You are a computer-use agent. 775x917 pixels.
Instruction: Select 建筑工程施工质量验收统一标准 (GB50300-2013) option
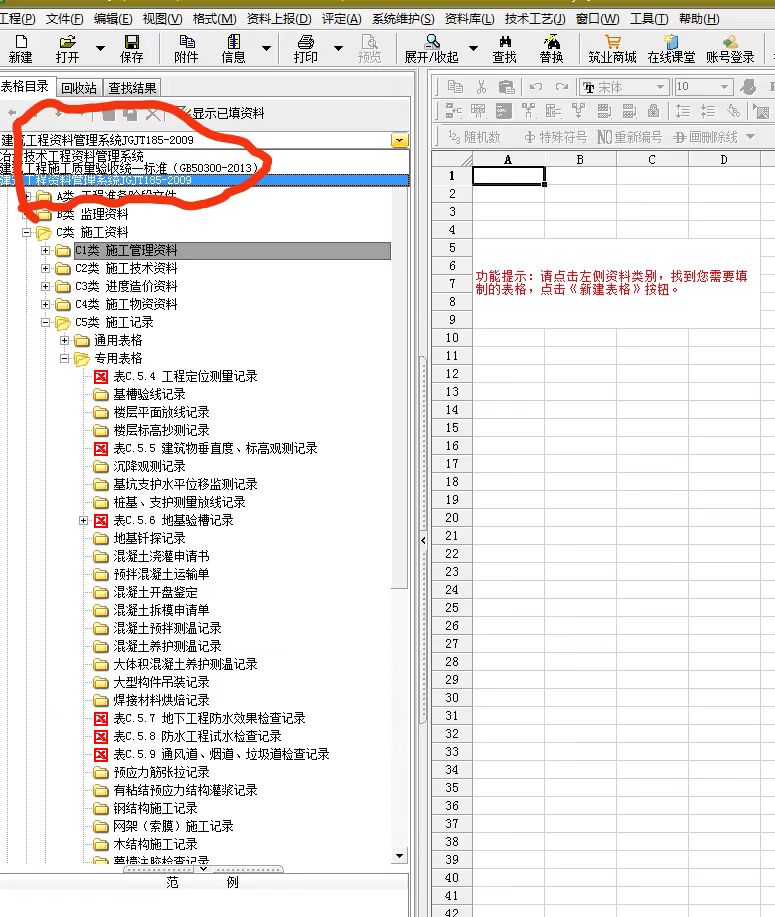click(x=205, y=168)
